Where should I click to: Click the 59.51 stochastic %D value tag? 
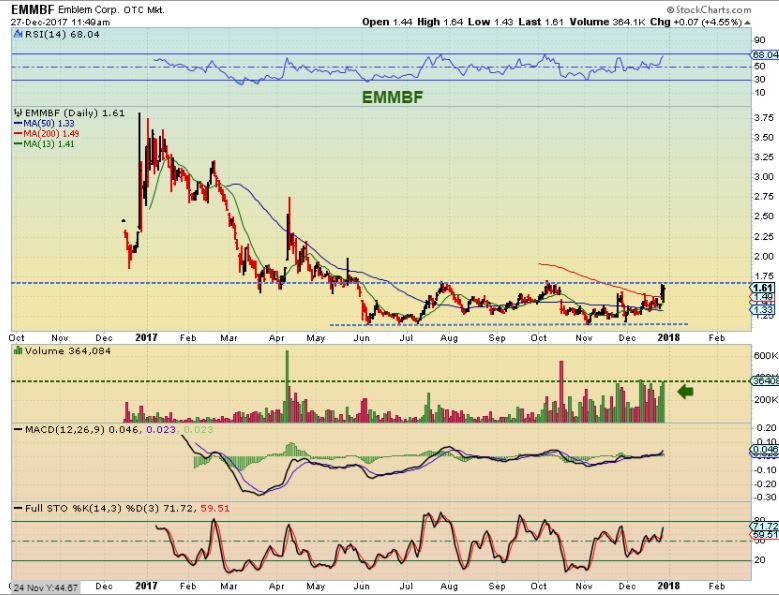point(765,534)
